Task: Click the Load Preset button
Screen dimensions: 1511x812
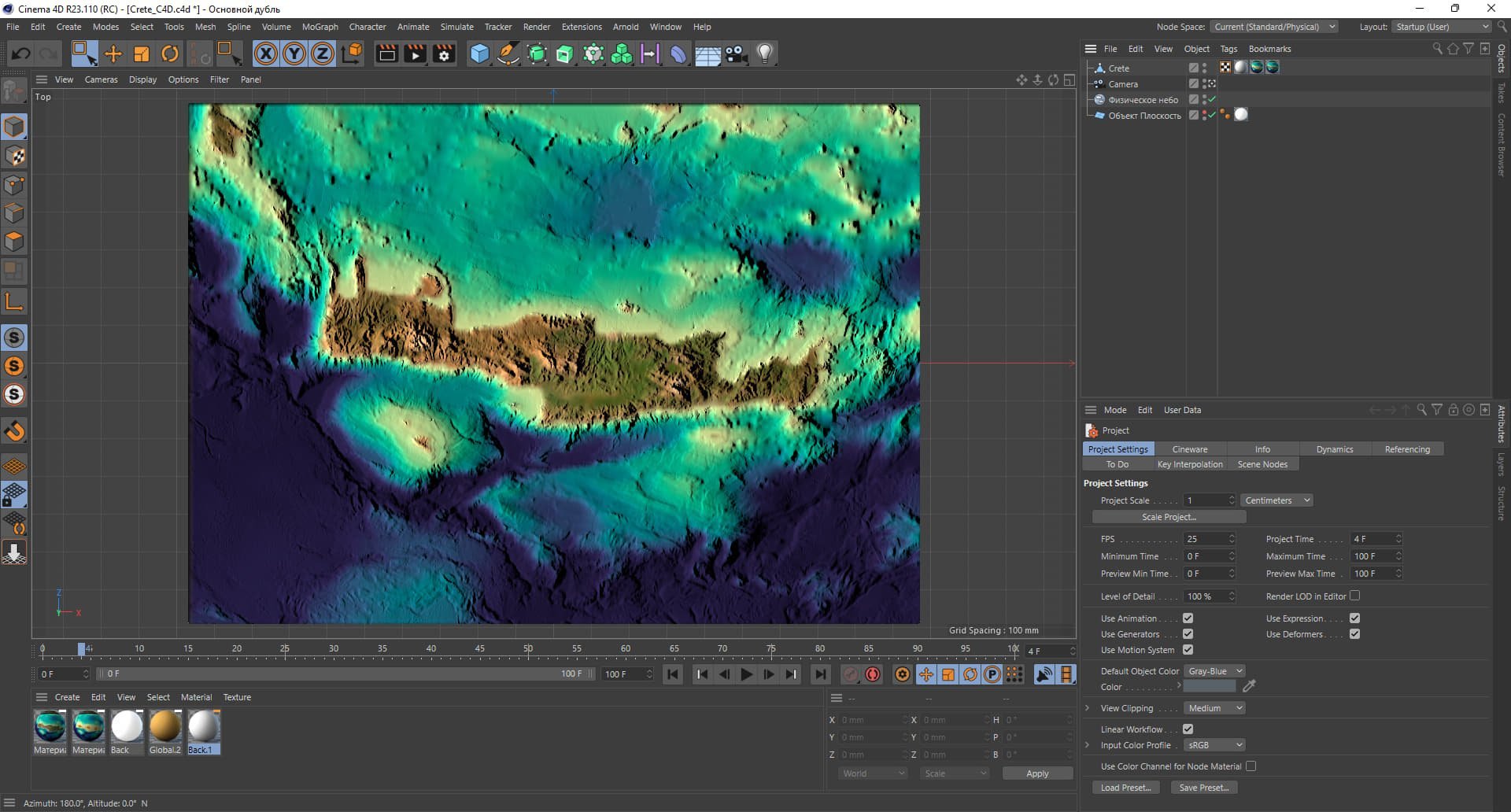Action: coord(1125,788)
